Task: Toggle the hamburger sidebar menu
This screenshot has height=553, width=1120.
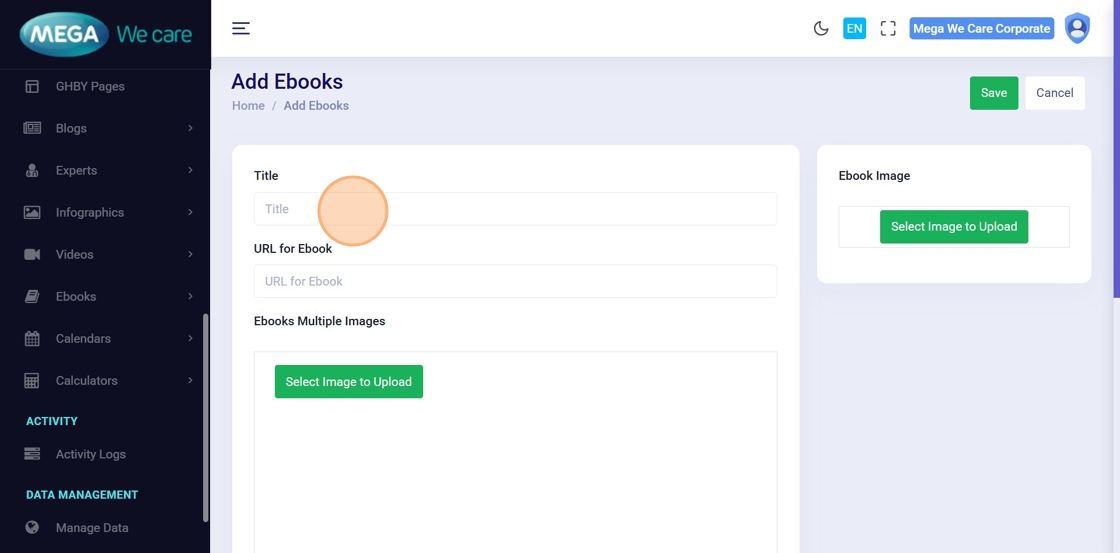Action: click(241, 28)
